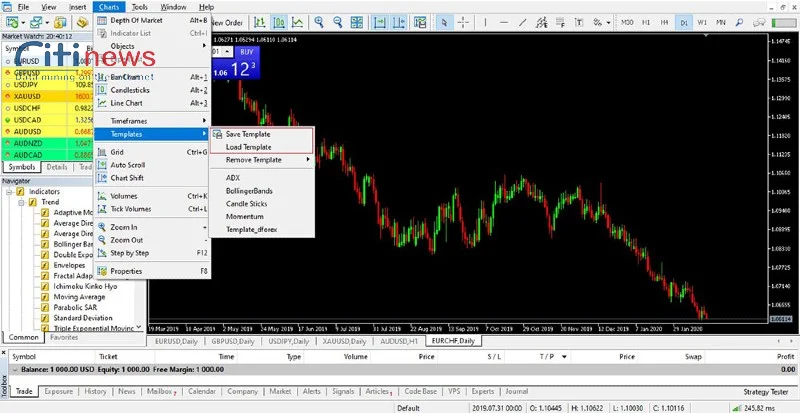Activate the W1 timeframe button
The image size is (800, 413).
point(702,22)
